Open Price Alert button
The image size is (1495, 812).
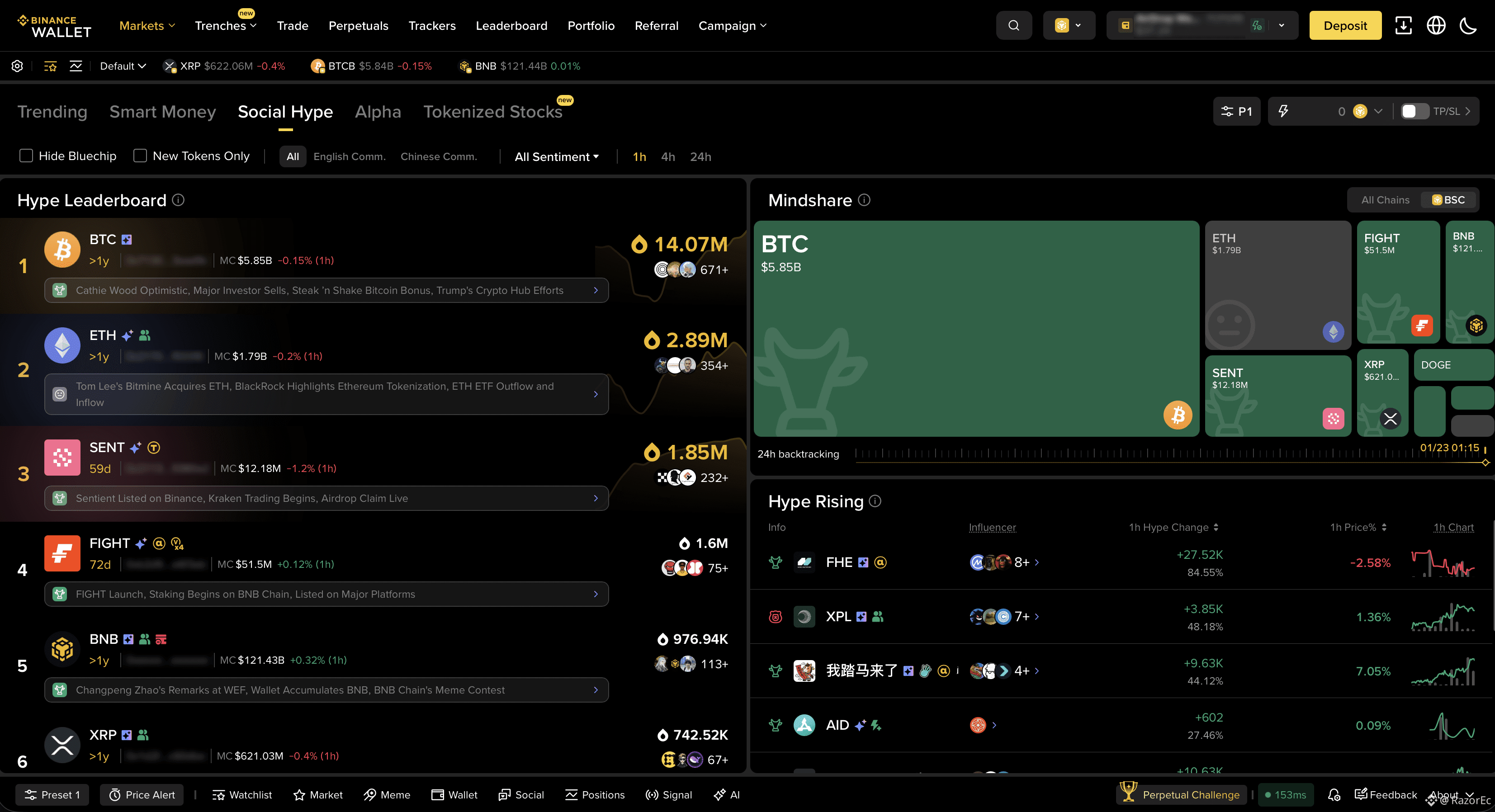point(142,794)
